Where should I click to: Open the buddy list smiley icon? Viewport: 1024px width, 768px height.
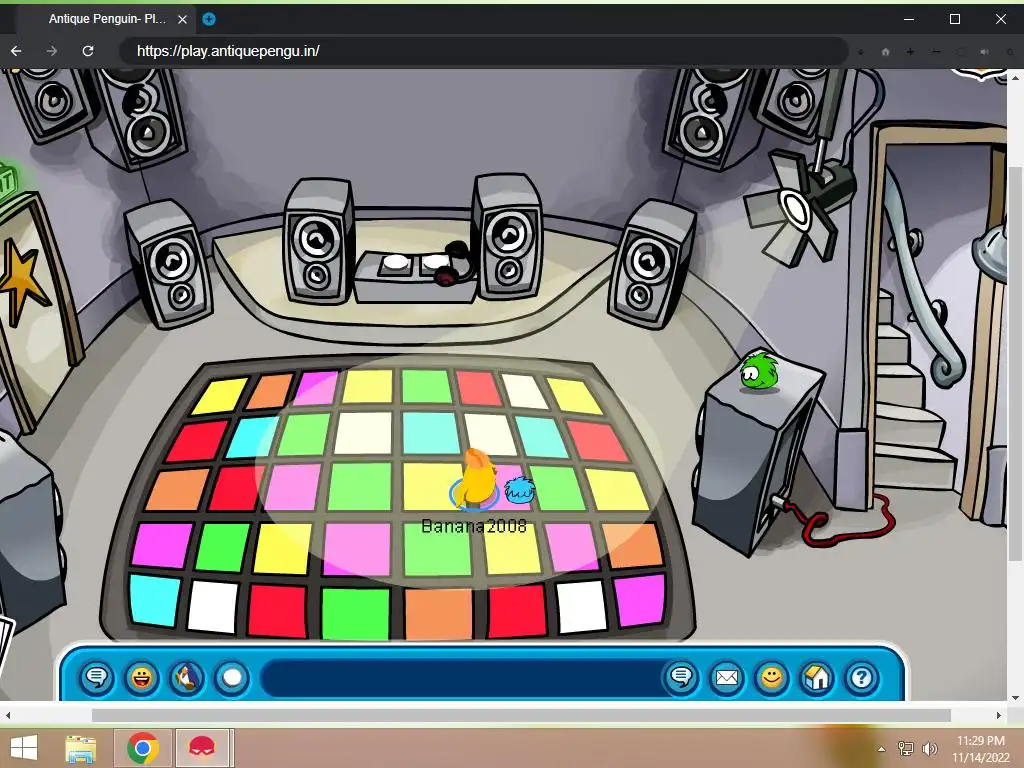click(x=771, y=677)
